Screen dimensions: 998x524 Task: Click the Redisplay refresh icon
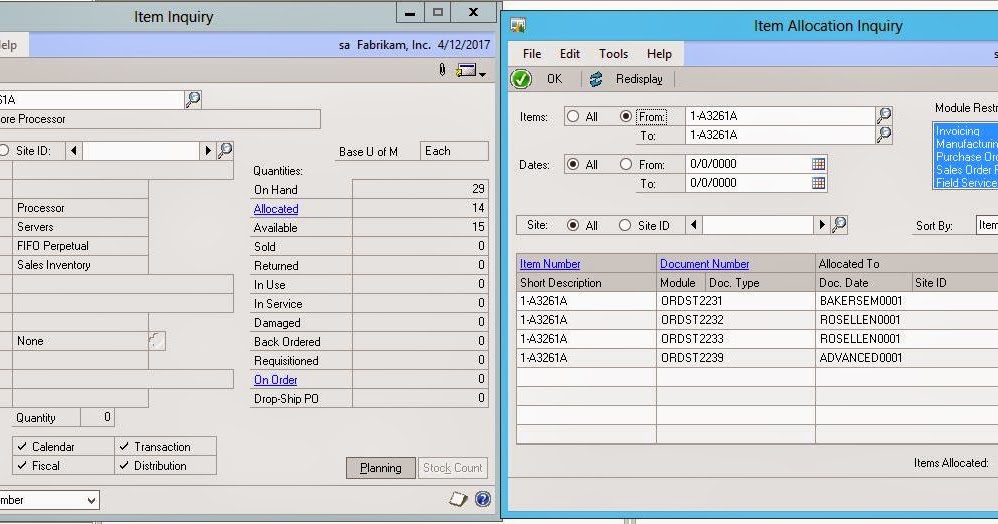(x=596, y=79)
